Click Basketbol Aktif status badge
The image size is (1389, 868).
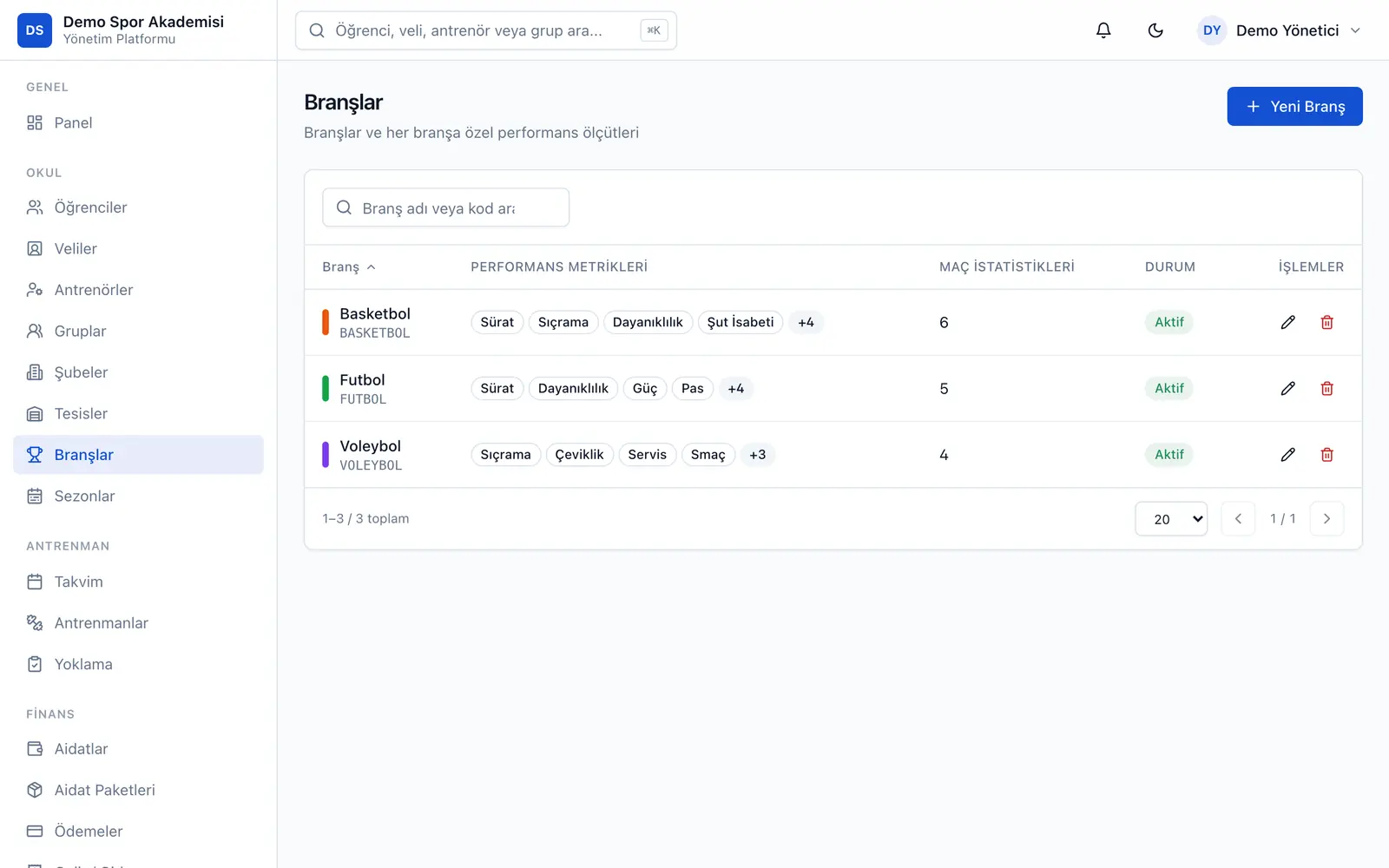(1168, 322)
